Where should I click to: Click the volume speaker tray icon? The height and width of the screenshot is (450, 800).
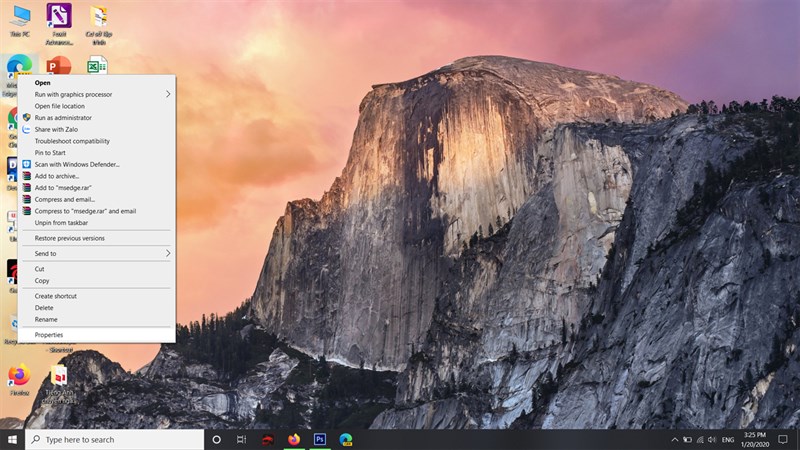(x=712, y=439)
